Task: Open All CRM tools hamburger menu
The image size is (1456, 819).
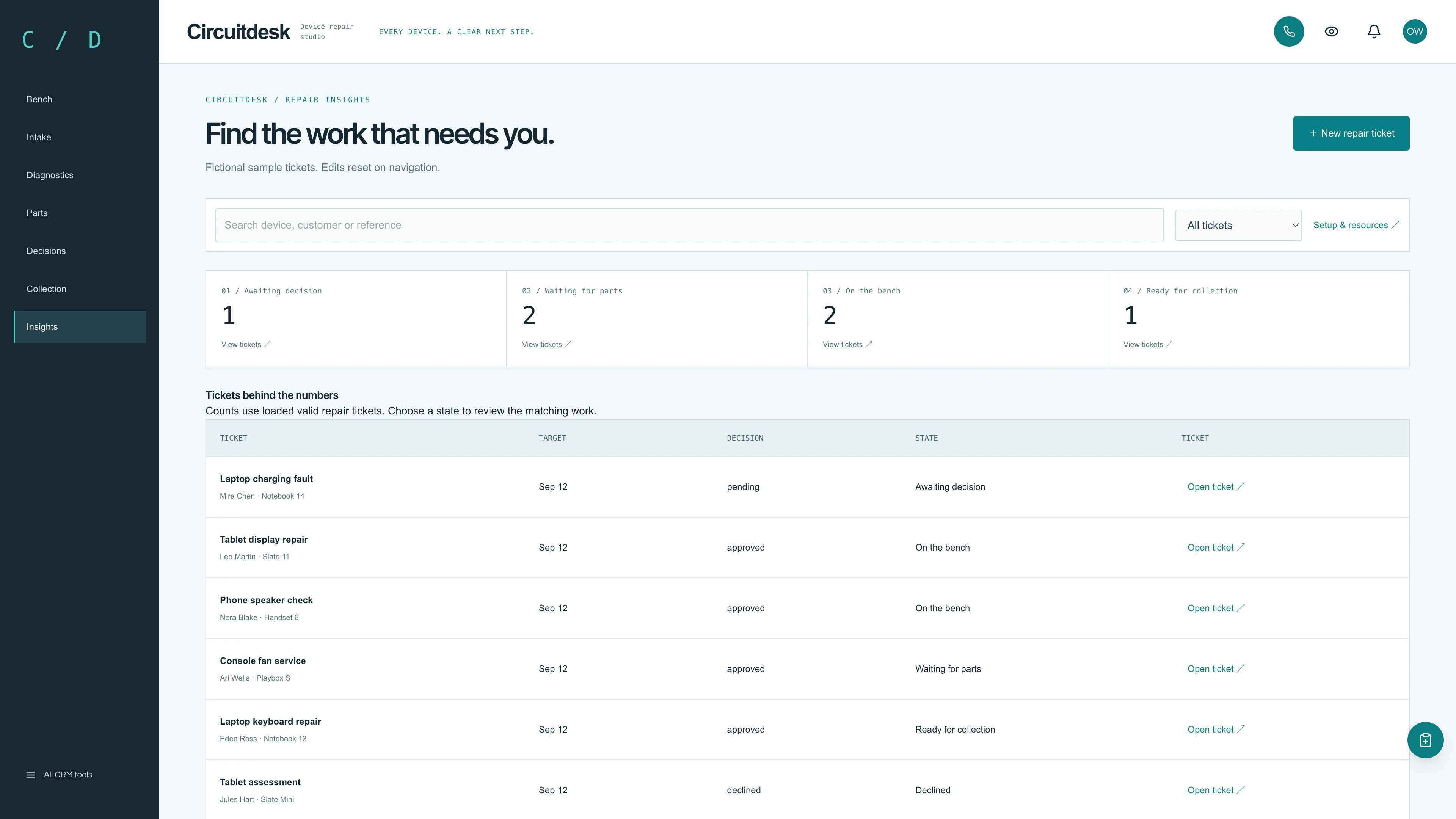Action: (60, 774)
